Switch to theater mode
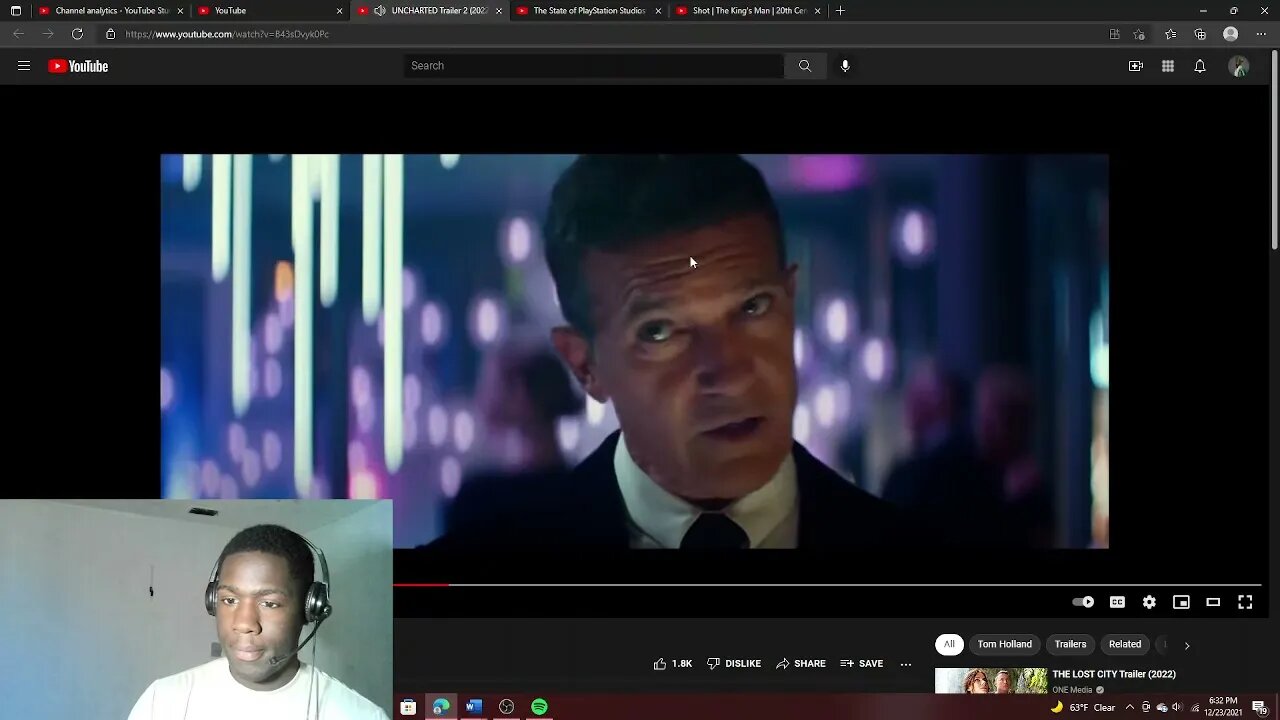Viewport: 1280px width, 720px height. [x=1213, y=602]
